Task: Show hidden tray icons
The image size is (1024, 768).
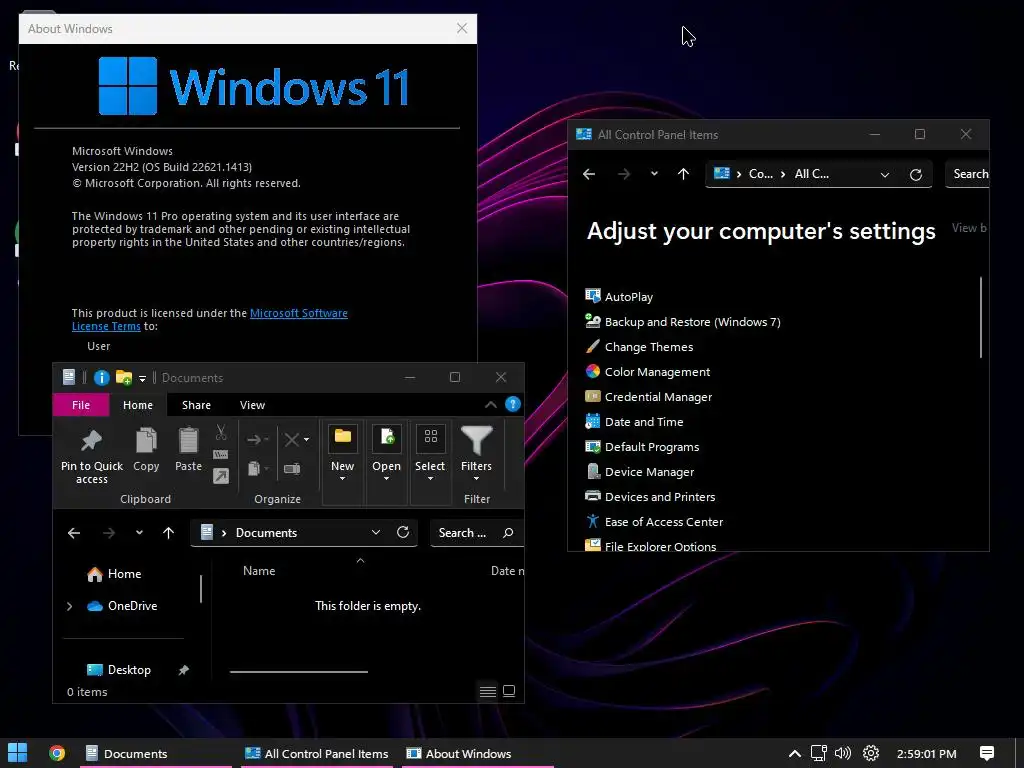Action: coord(795,753)
